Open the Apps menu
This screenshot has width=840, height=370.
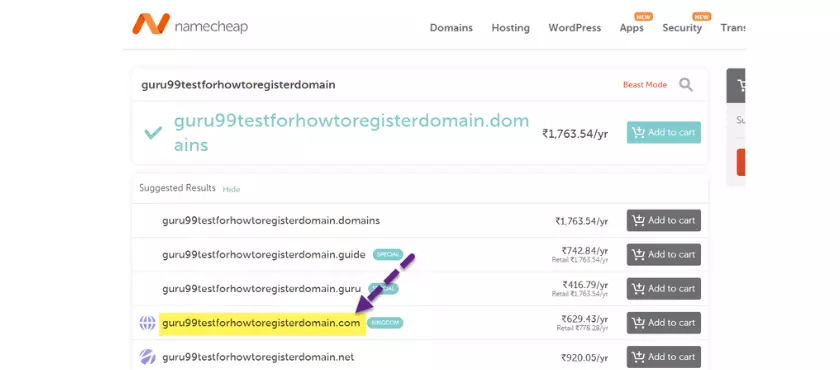632,28
